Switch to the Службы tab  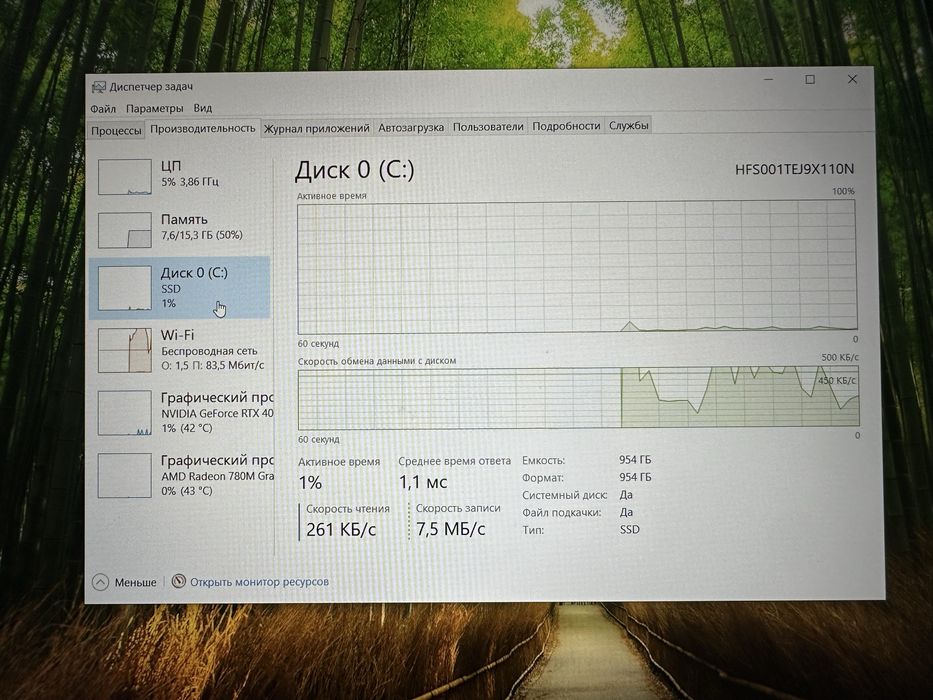[628, 126]
